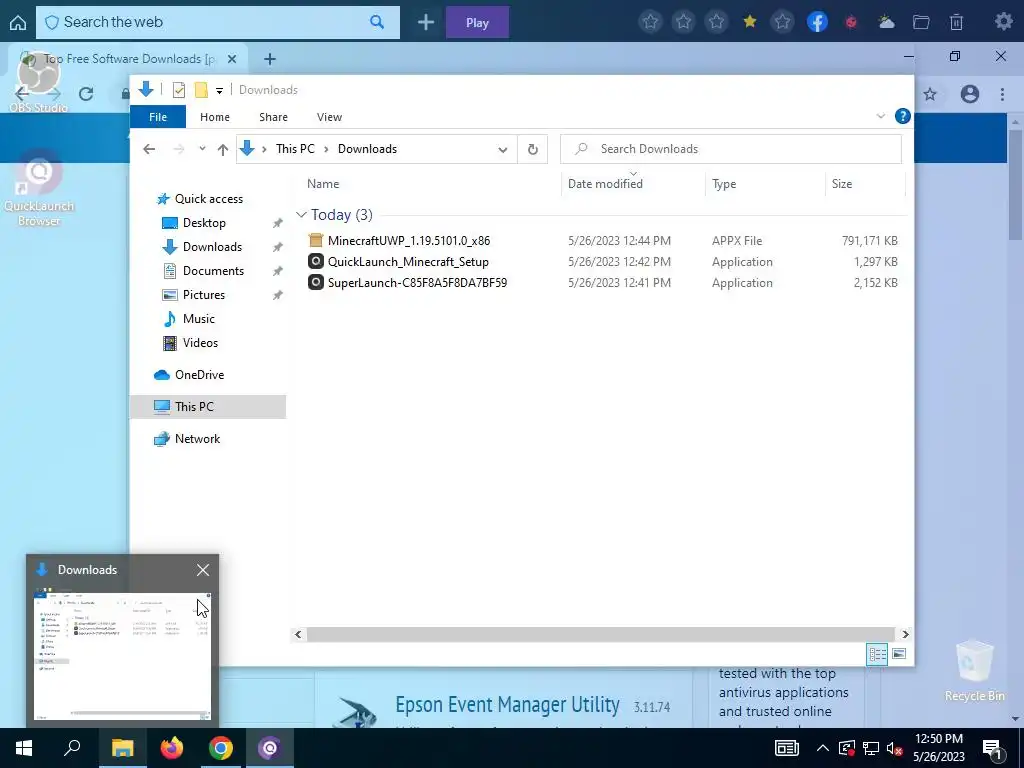Open the File tab in Explorer
The image size is (1024, 768).
click(x=158, y=117)
